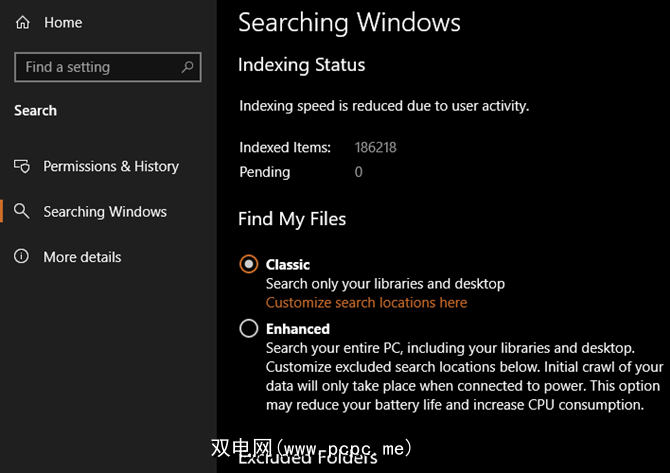Image resolution: width=670 pixels, height=473 pixels.
Task: Select the Classic search radio button
Action: coord(249,265)
